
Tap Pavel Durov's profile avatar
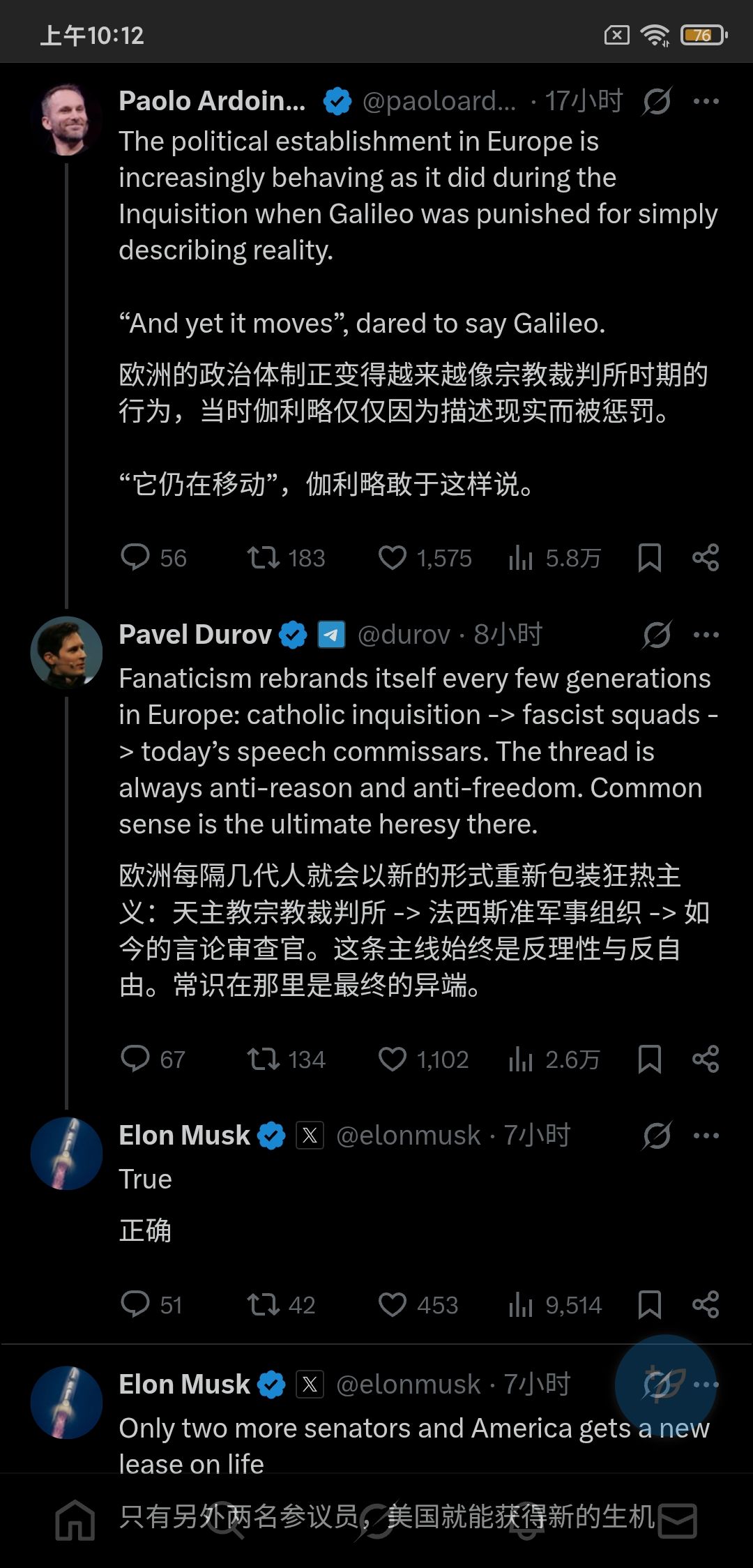pyautogui.click(x=67, y=653)
